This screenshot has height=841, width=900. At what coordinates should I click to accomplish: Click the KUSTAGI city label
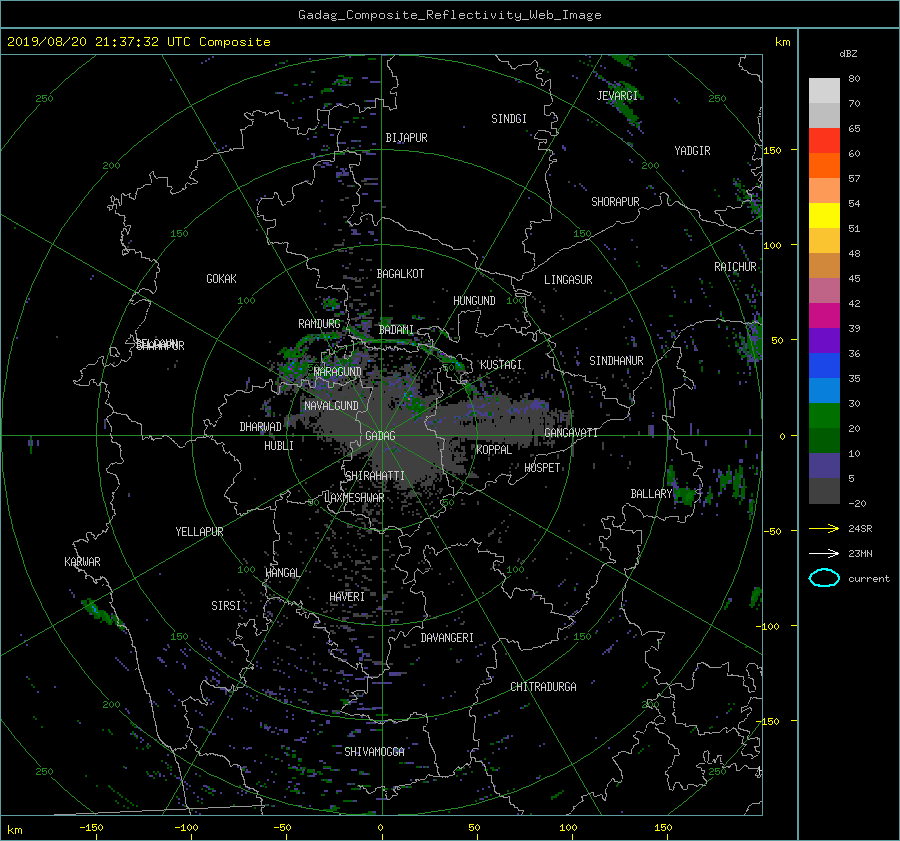pos(501,365)
